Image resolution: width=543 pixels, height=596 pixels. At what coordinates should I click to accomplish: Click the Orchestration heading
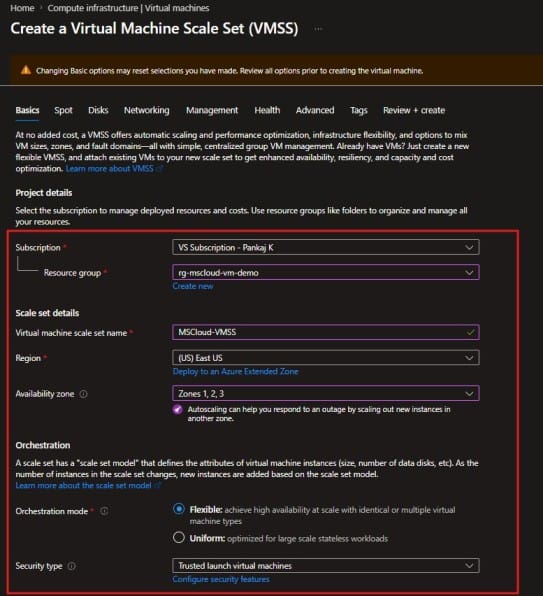(43, 445)
